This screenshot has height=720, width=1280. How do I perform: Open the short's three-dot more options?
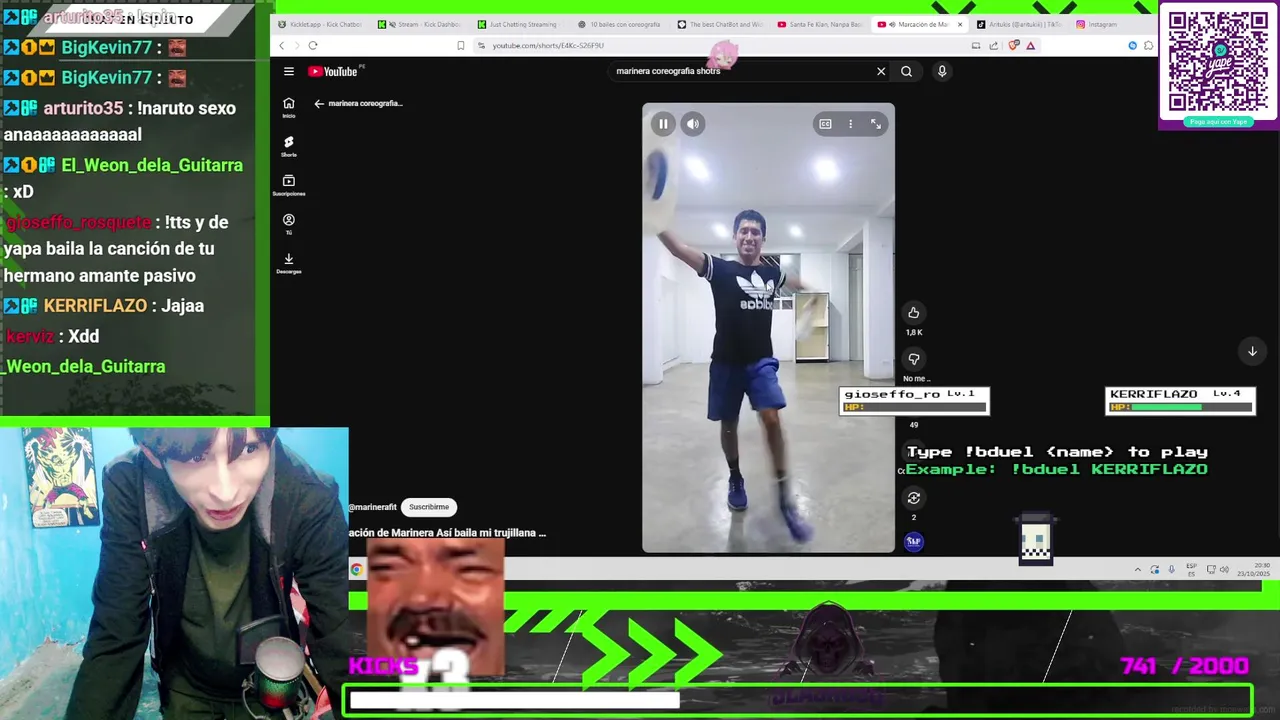[x=850, y=124]
